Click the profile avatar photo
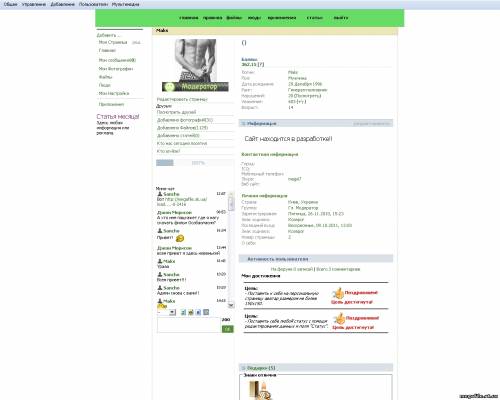The height and width of the screenshot is (400, 500). 195,60
